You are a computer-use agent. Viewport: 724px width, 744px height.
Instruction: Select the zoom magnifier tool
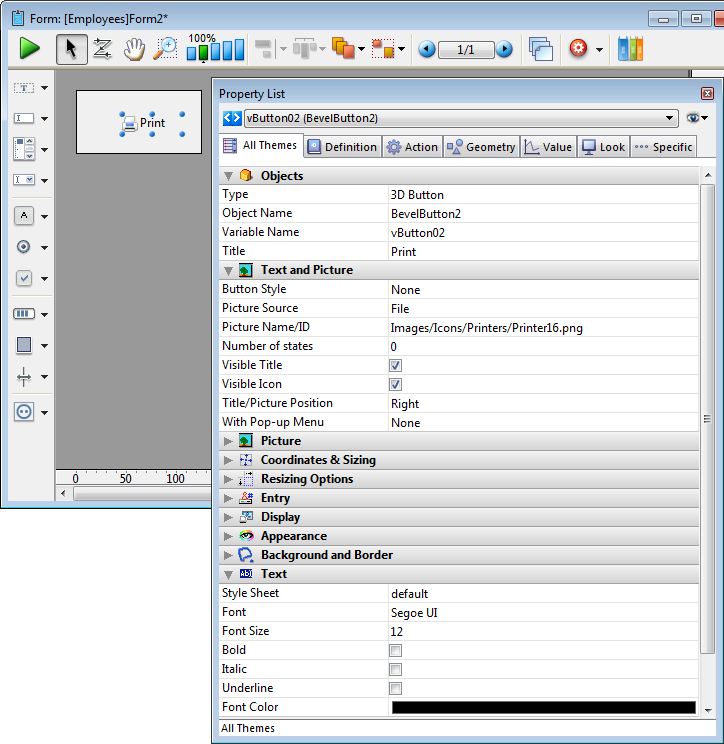[x=165, y=49]
